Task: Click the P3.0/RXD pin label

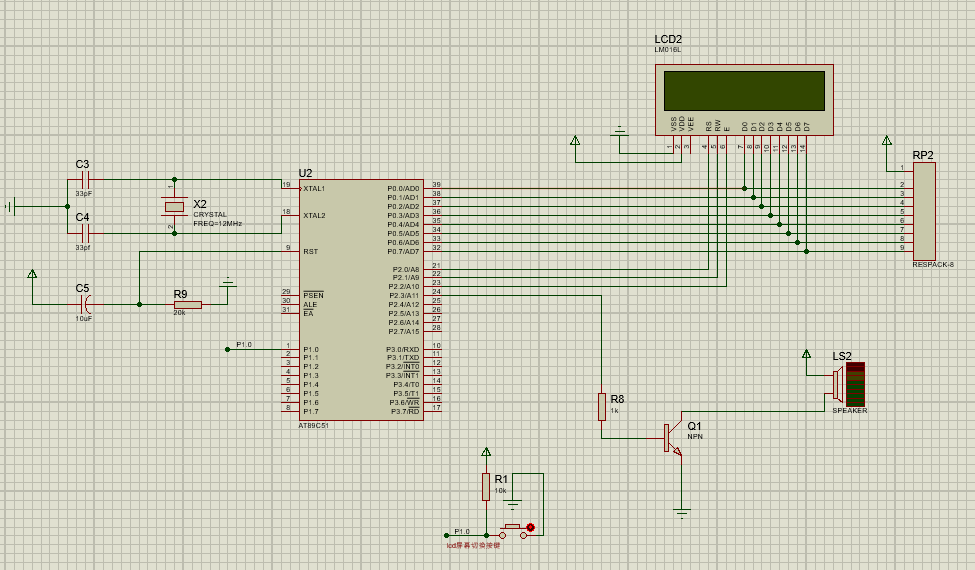Action: pyautogui.click(x=403, y=350)
